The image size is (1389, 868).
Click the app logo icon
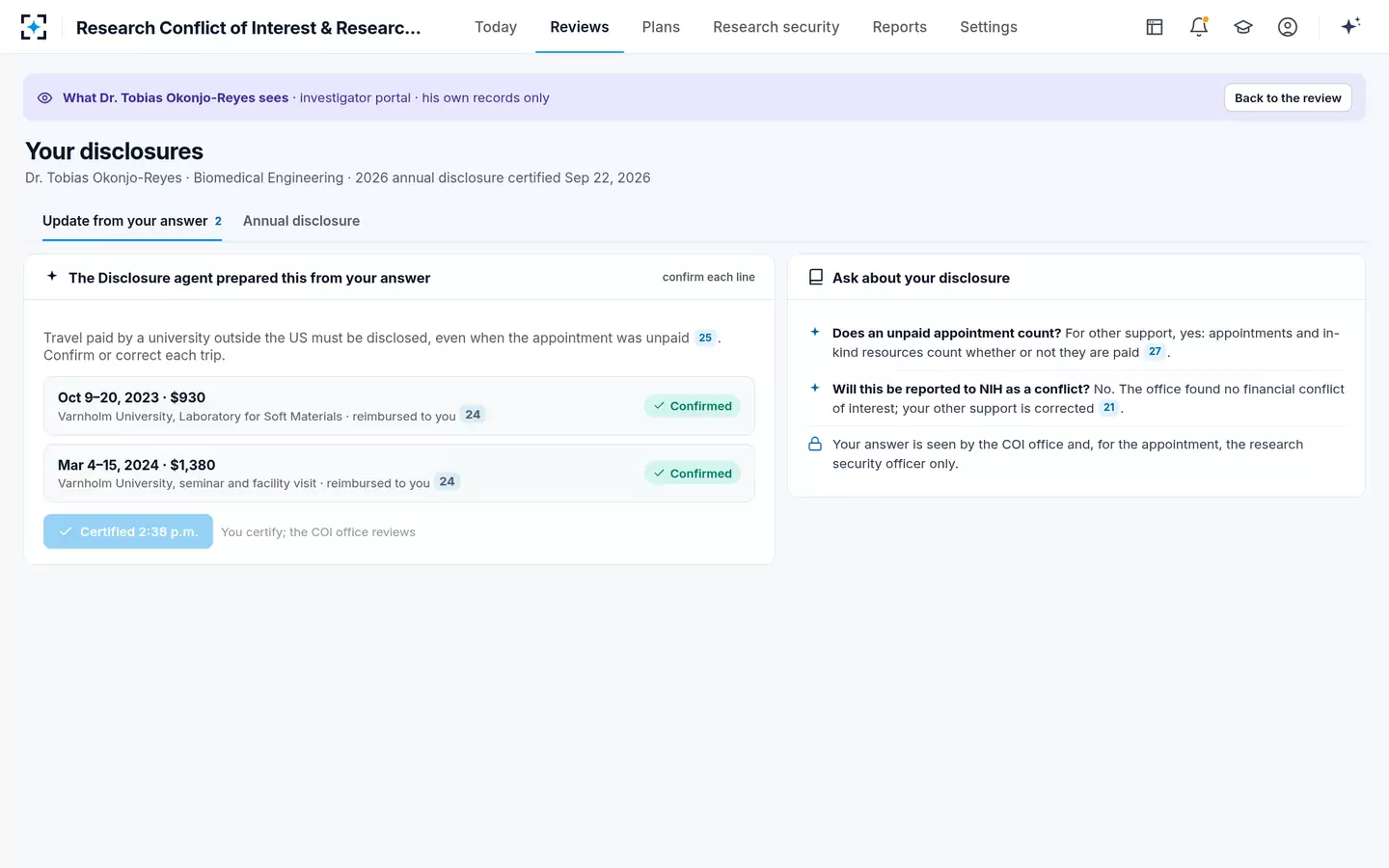coord(34,27)
